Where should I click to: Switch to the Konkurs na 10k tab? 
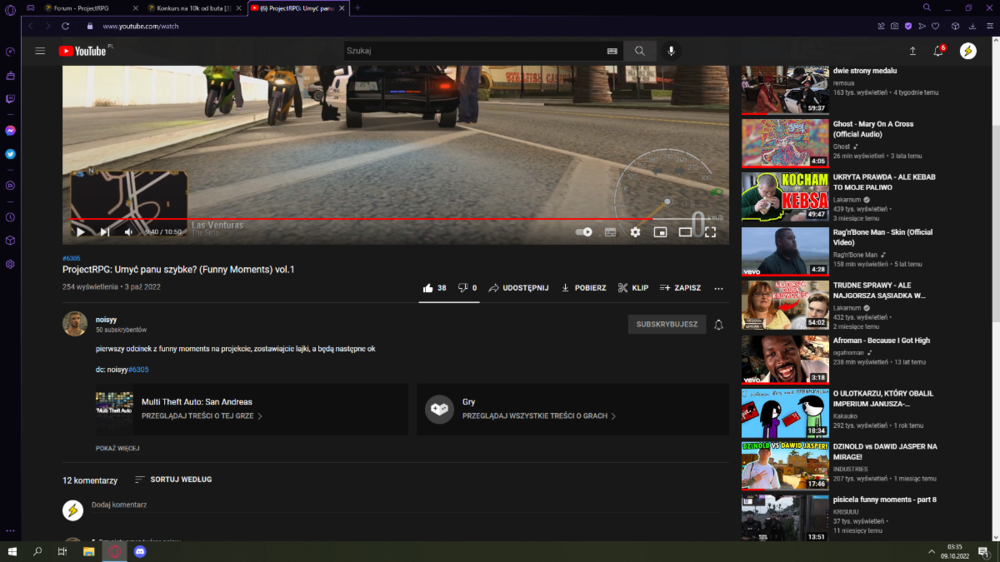193,8
